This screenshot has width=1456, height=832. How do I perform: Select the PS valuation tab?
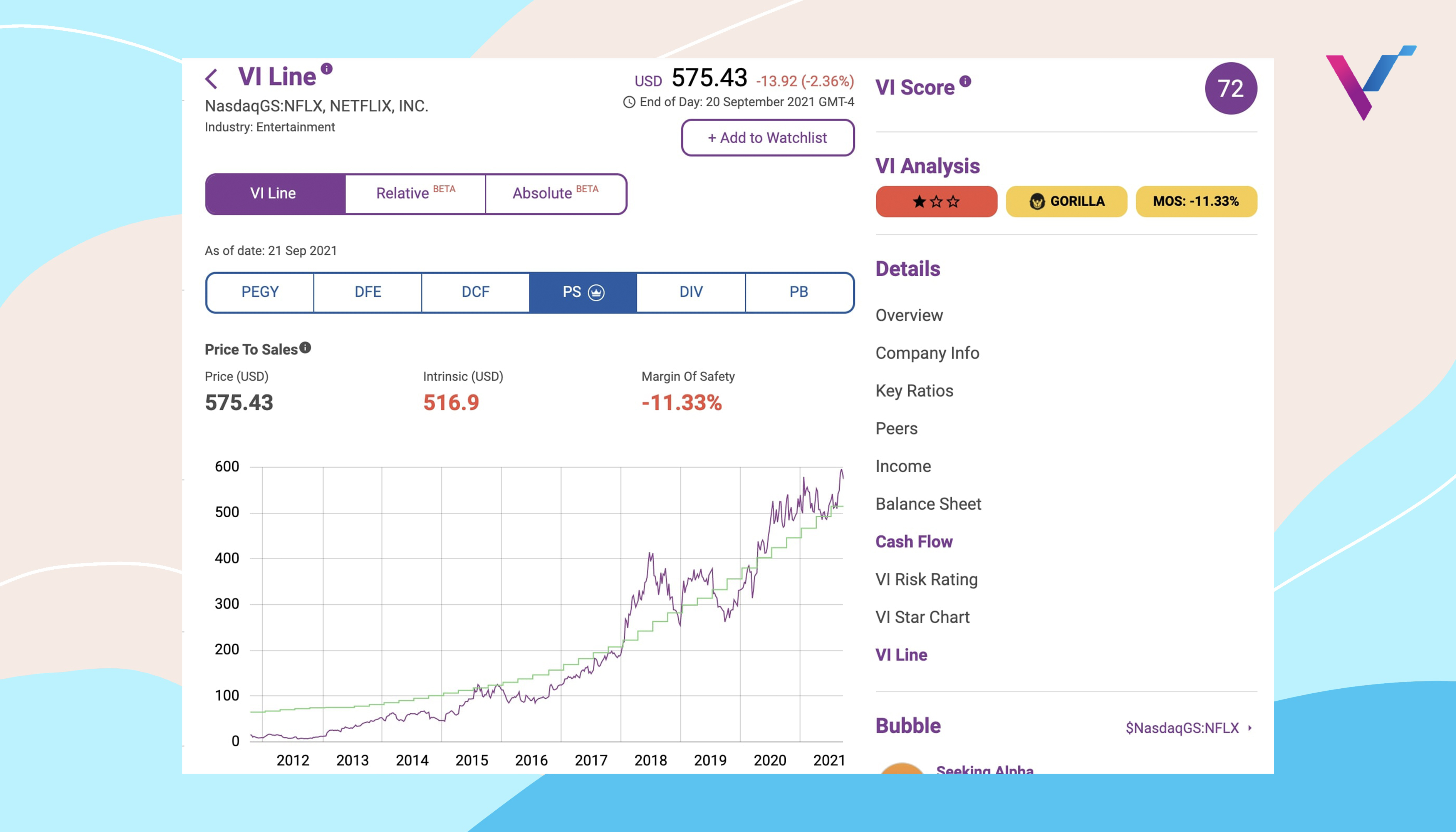point(583,292)
